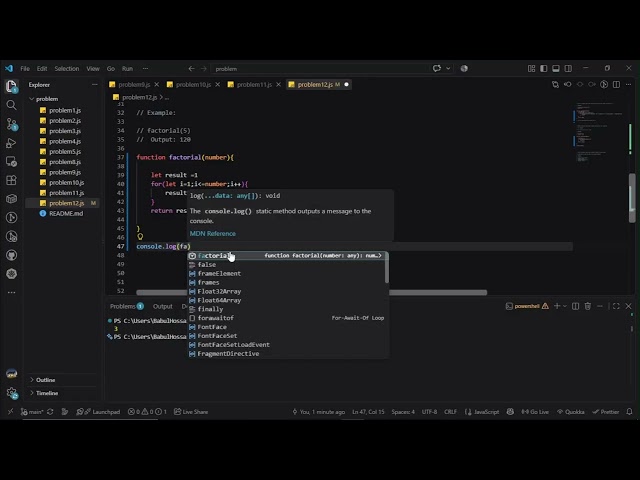Open the Accounts avatar icon
This screenshot has width=640, height=480.
click(x=11, y=373)
